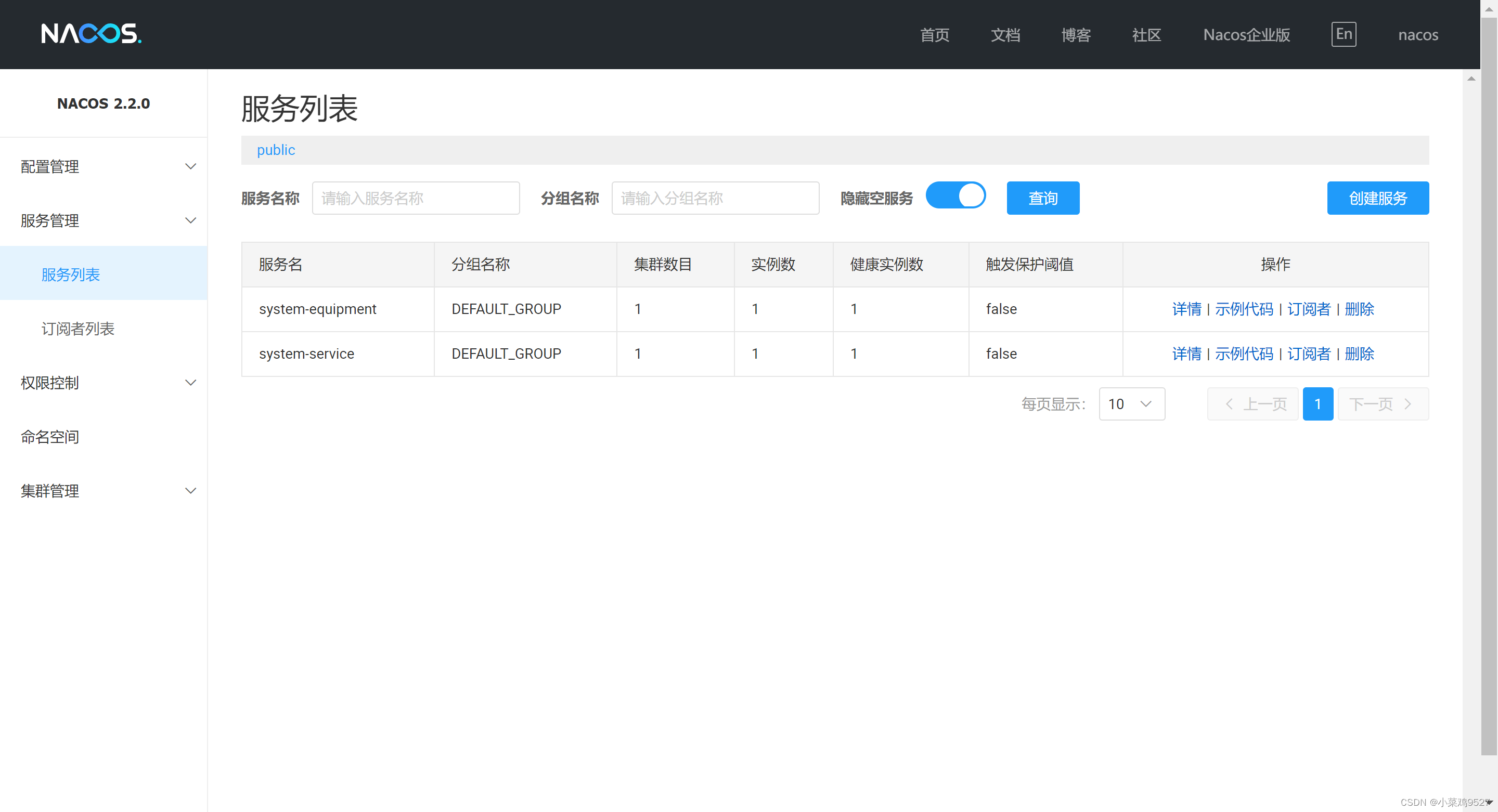Click false in the system-equipment row
This screenshot has height=812, width=1498.
click(x=1001, y=309)
